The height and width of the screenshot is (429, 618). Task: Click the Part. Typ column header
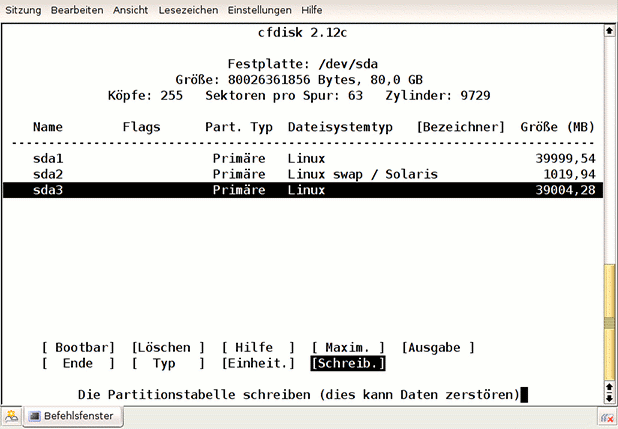tap(239, 127)
